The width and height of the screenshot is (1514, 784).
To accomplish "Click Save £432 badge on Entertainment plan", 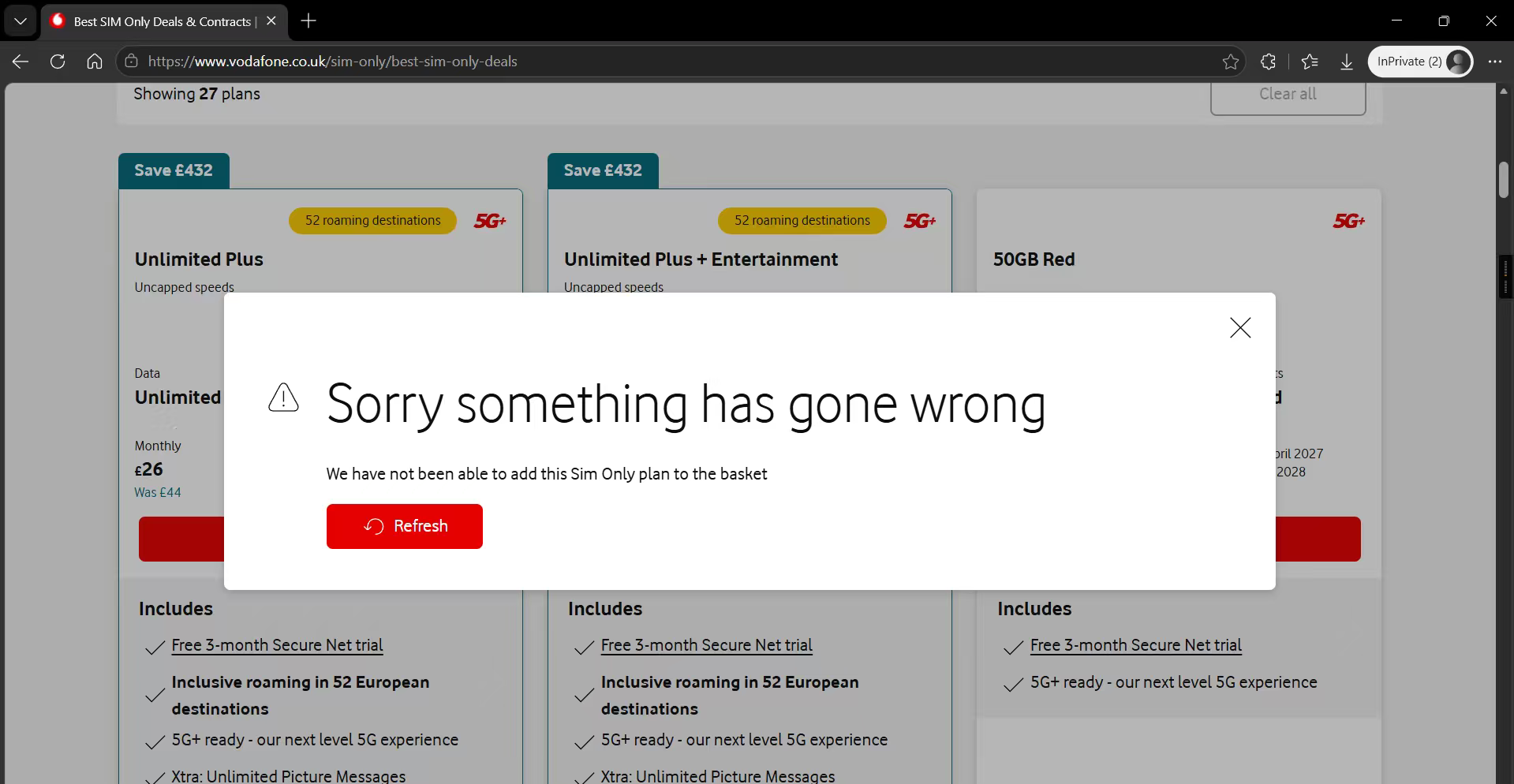I will 603,170.
